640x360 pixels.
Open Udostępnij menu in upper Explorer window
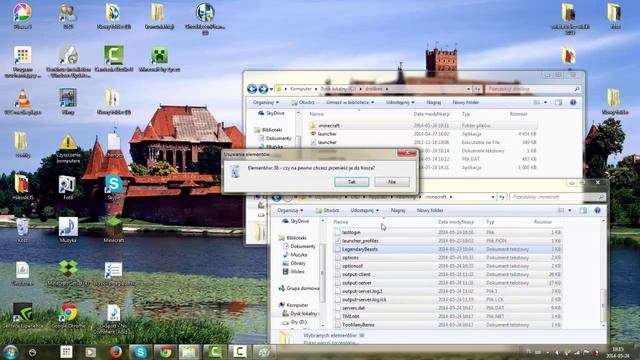click(x=400, y=102)
